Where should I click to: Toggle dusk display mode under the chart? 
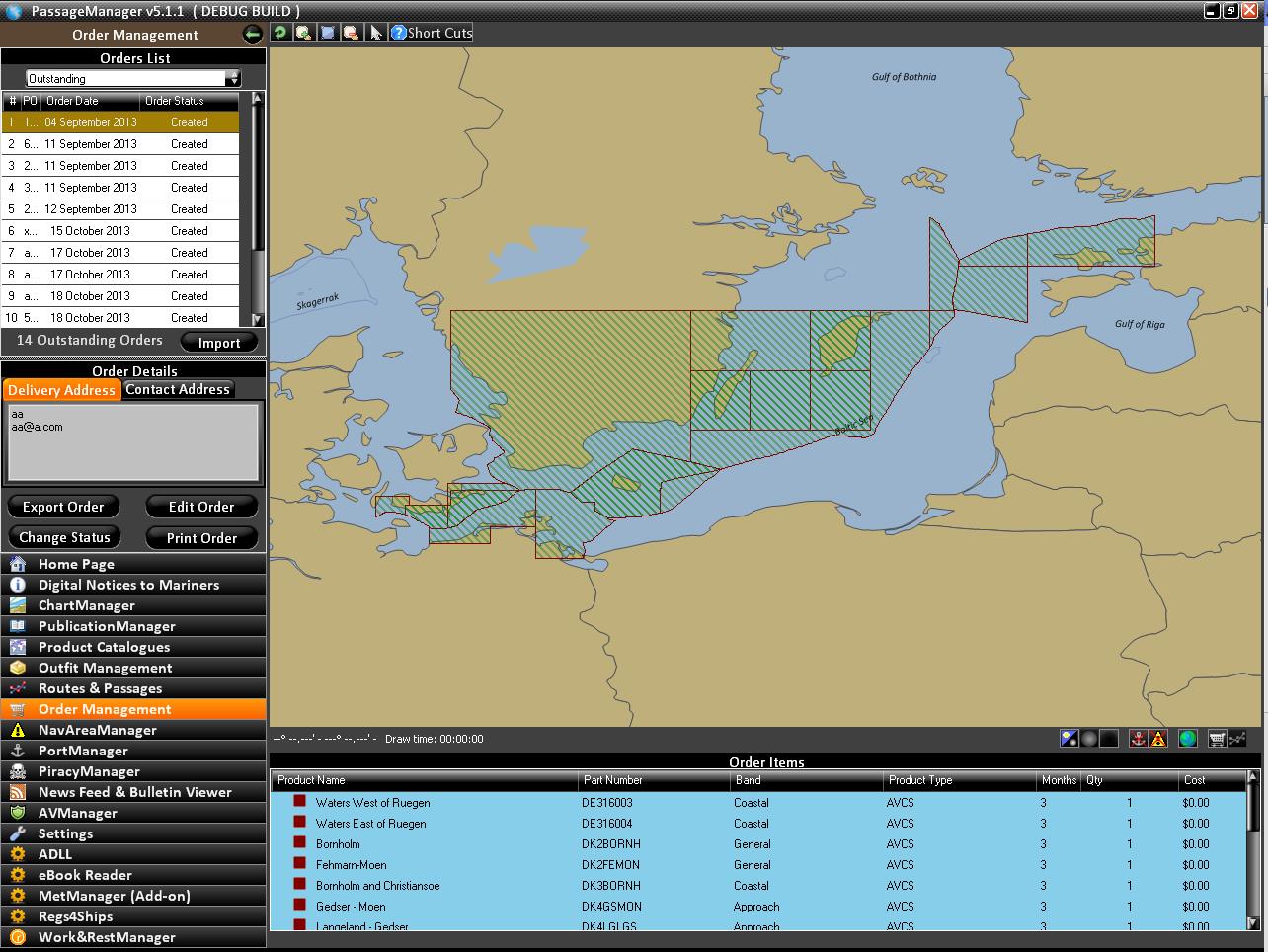coord(1088,738)
